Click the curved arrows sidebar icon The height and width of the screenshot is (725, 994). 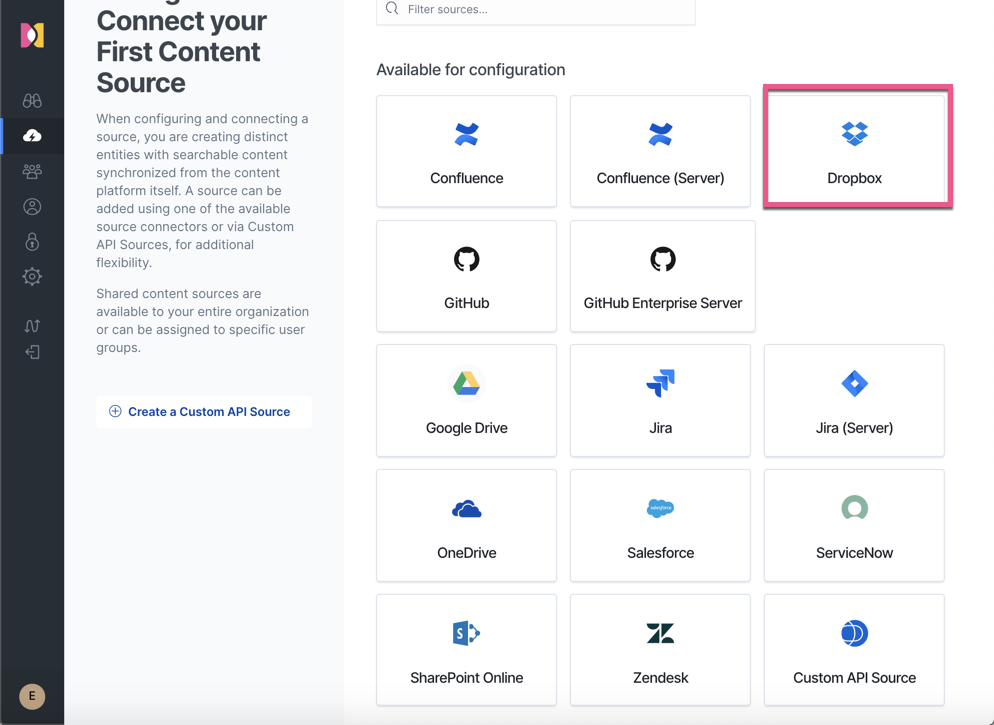point(32,326)
